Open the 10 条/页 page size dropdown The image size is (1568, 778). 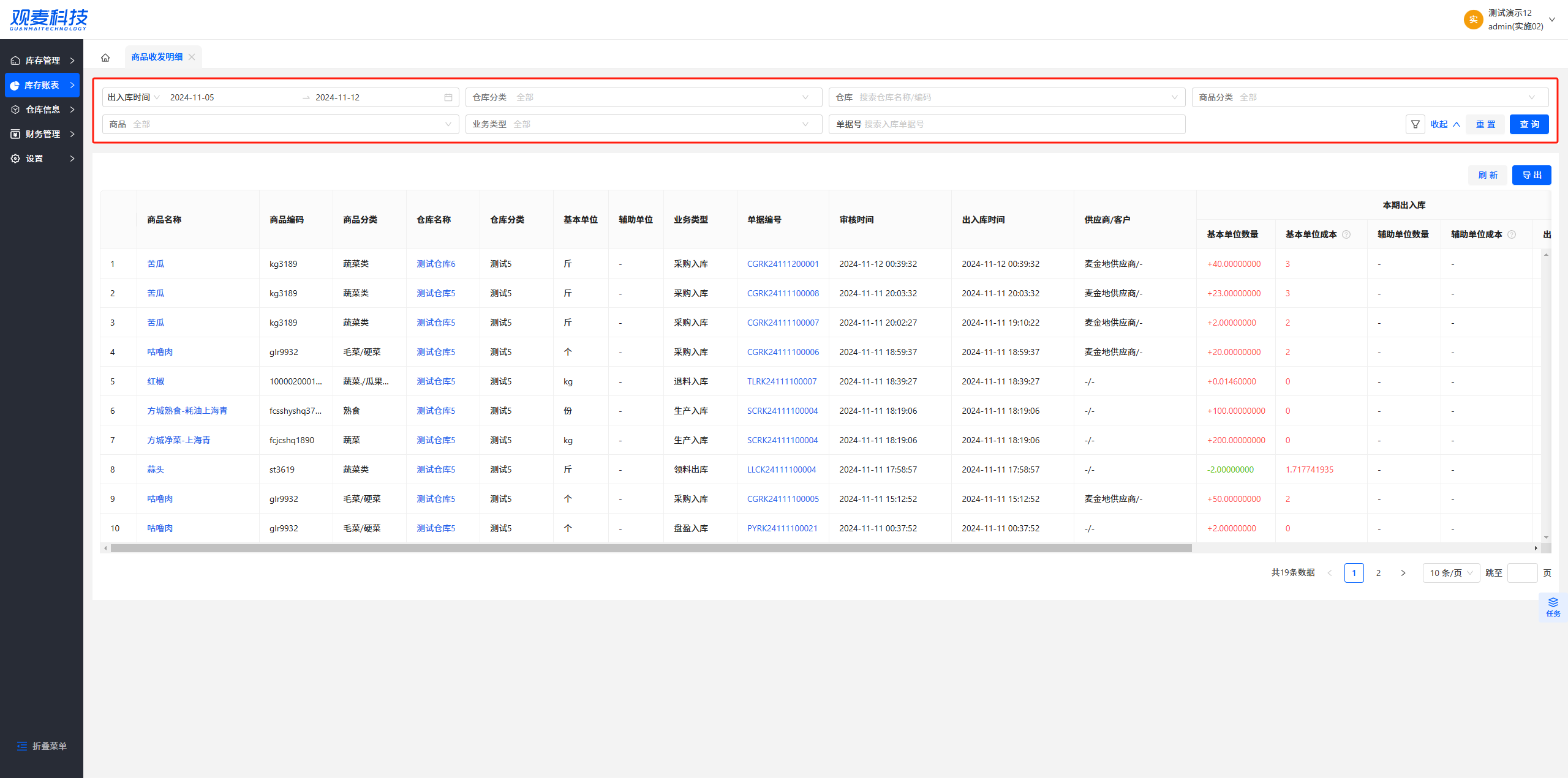pos(1450,573)
